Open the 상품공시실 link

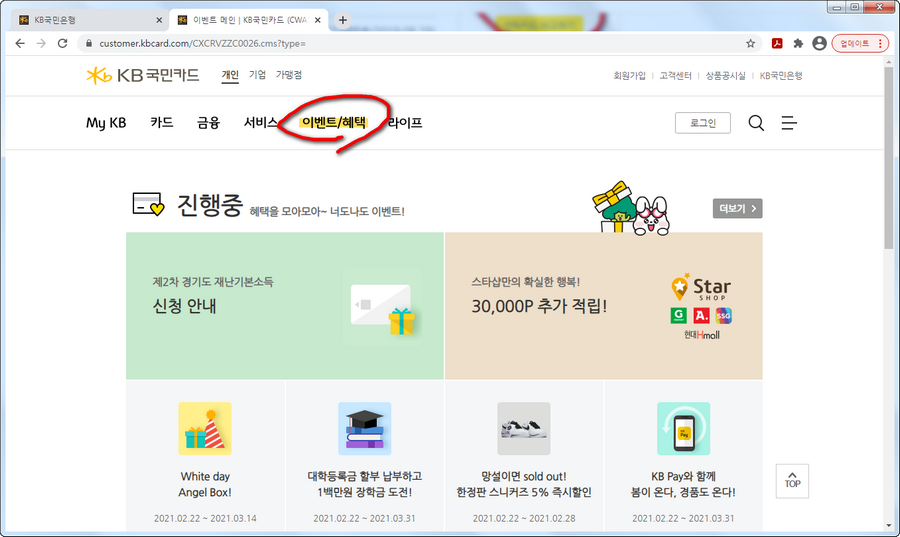pyautogui.click(x=725, y=76)
